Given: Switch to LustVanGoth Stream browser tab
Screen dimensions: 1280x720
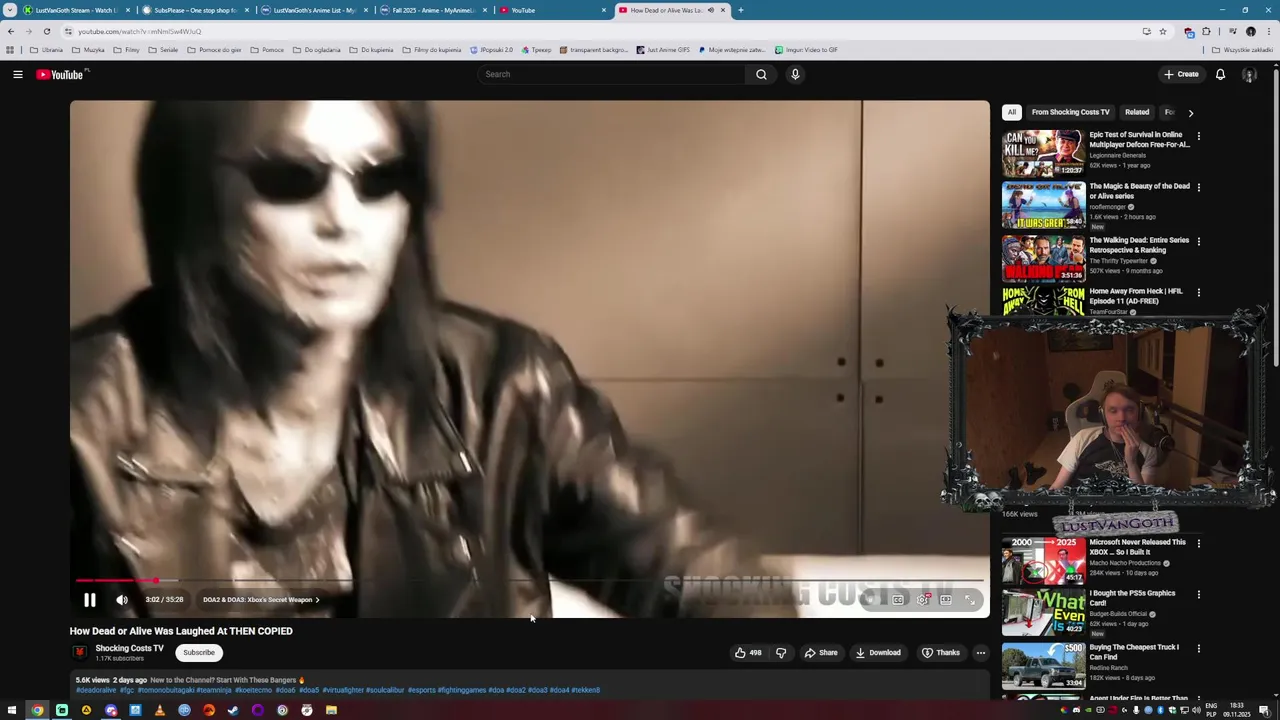Looking at the screenshot, I should 75,10.
